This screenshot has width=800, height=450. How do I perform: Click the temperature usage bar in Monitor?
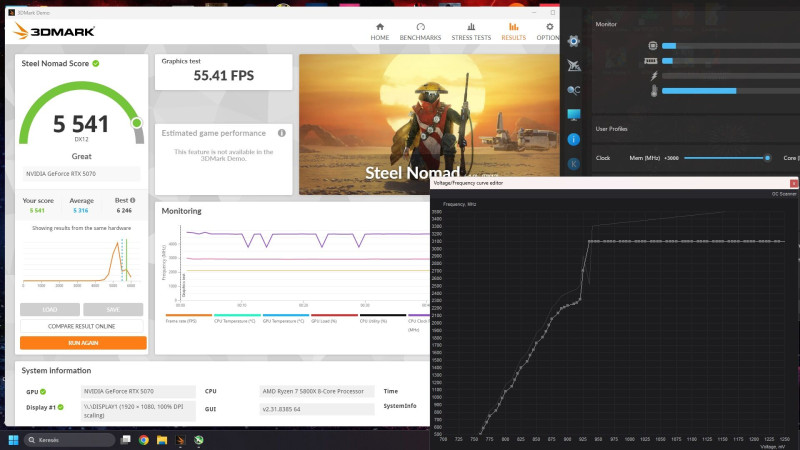pos(731,91)
